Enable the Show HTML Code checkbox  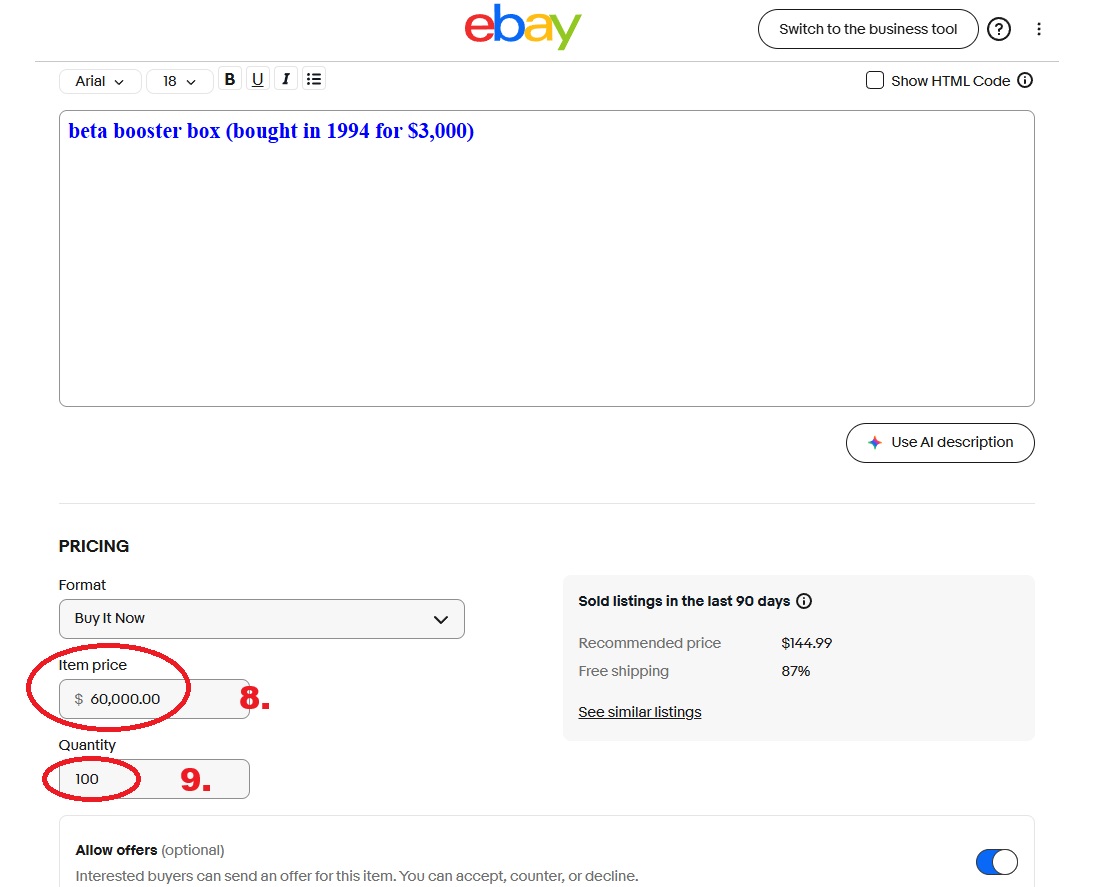(875, 81)
